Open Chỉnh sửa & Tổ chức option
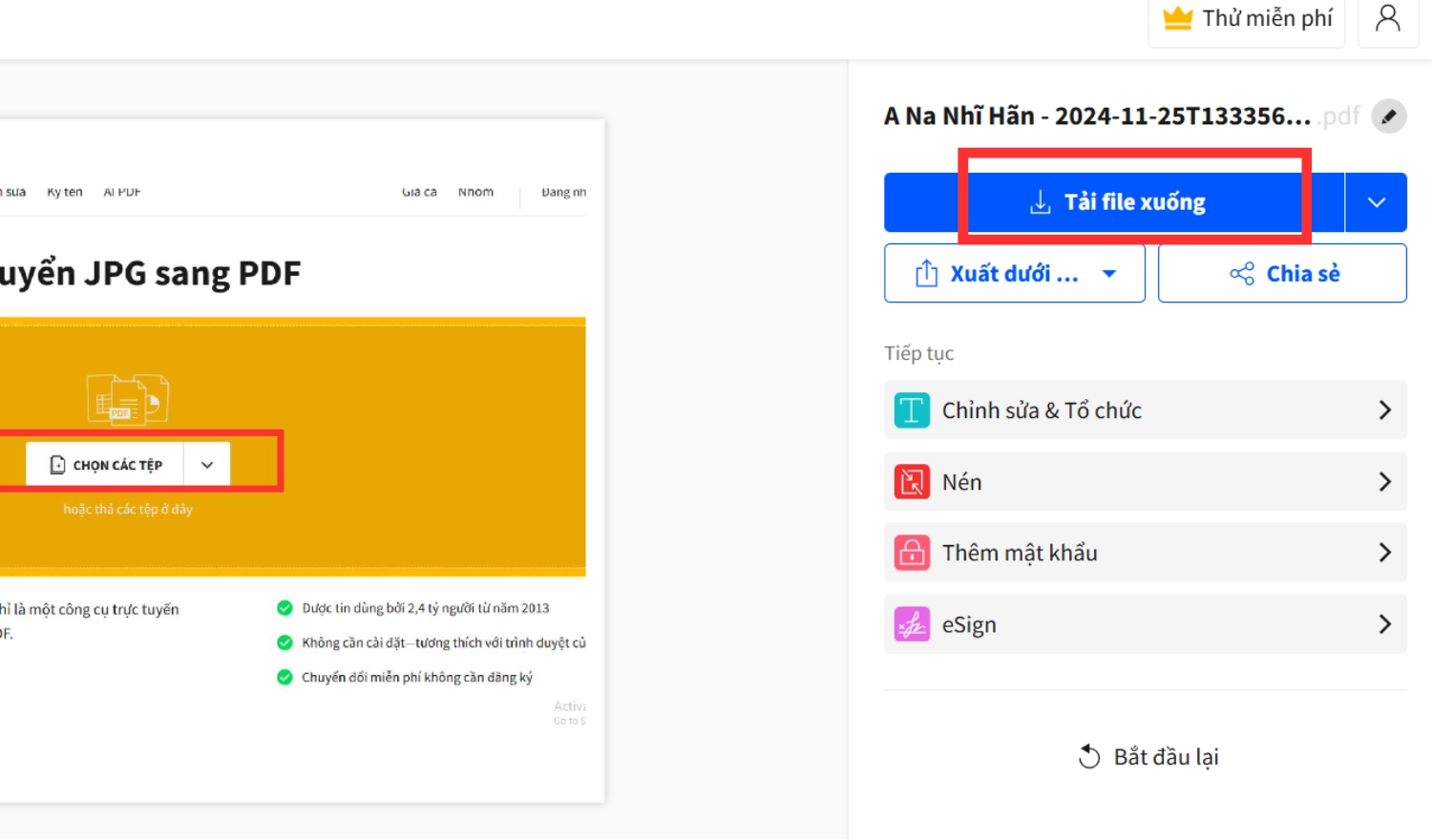 click(1145, 410)
